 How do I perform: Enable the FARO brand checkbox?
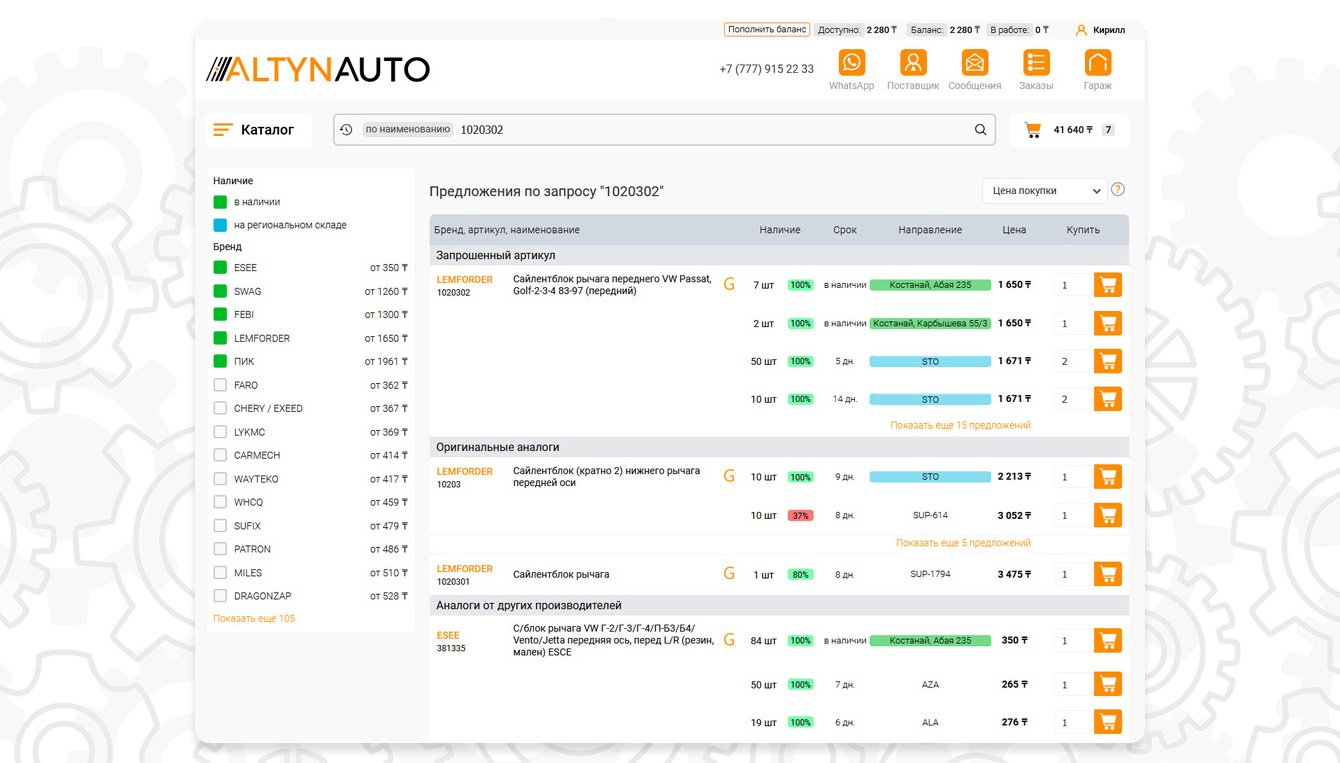coord(220,385)
